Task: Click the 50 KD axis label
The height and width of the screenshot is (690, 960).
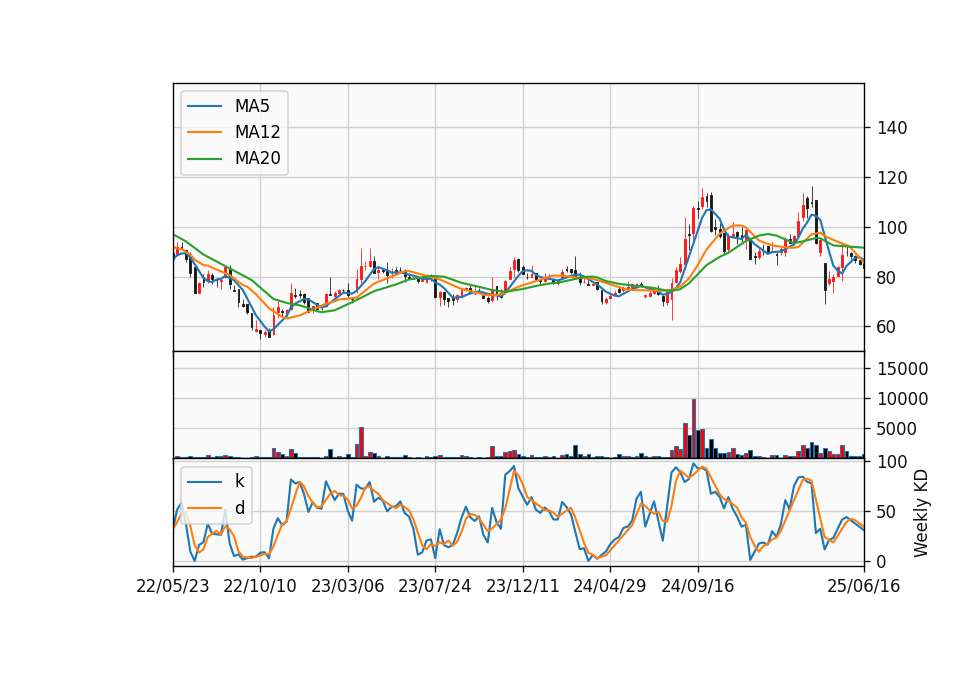Action: [887, 511]
